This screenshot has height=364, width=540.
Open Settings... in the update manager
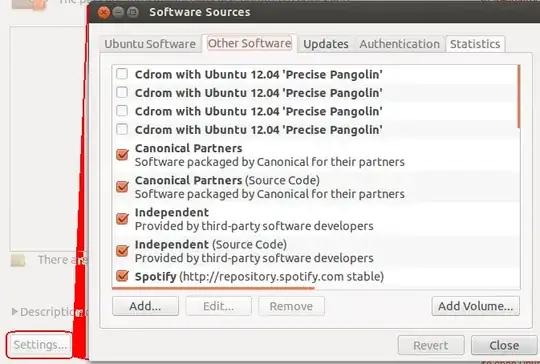[40, 345]
